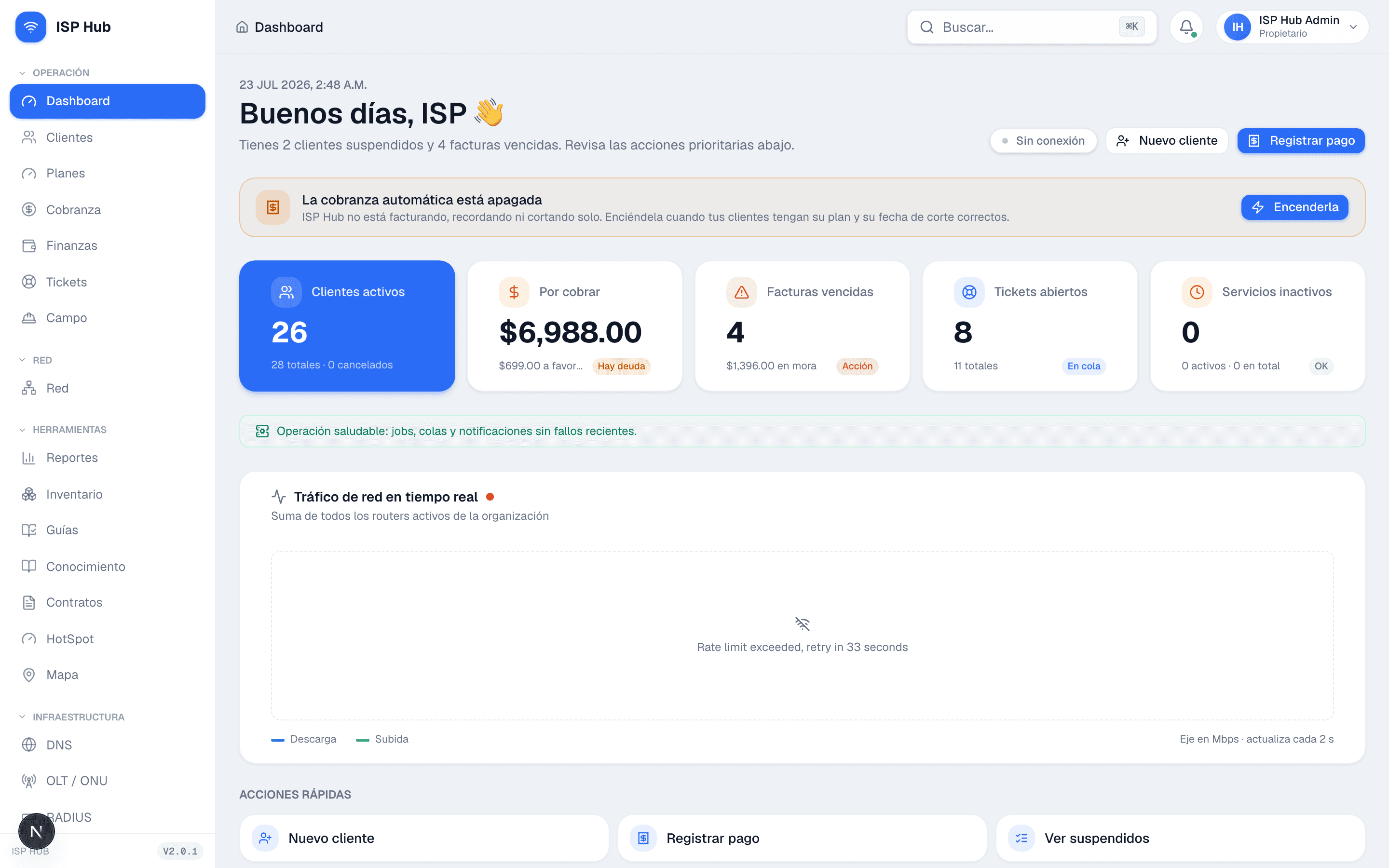This screenshot has height=868, width=1389.
Task: Collapse the OPERACIÓN sidebar section
Action: pyautogui.click(x=54, y=73)
